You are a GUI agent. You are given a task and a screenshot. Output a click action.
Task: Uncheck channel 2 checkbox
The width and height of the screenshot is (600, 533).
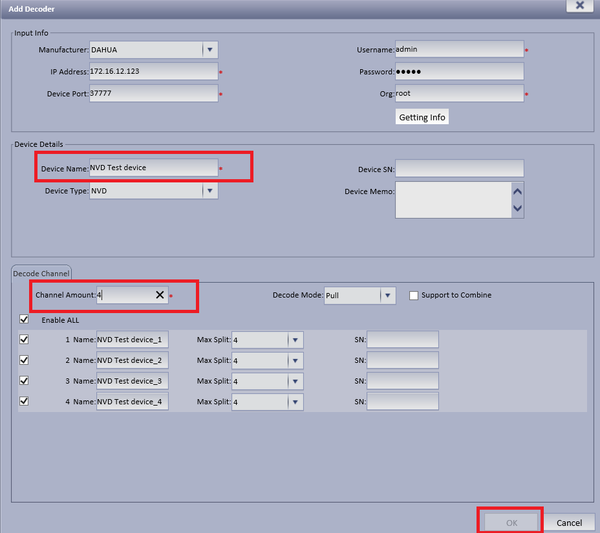(24, 360)
